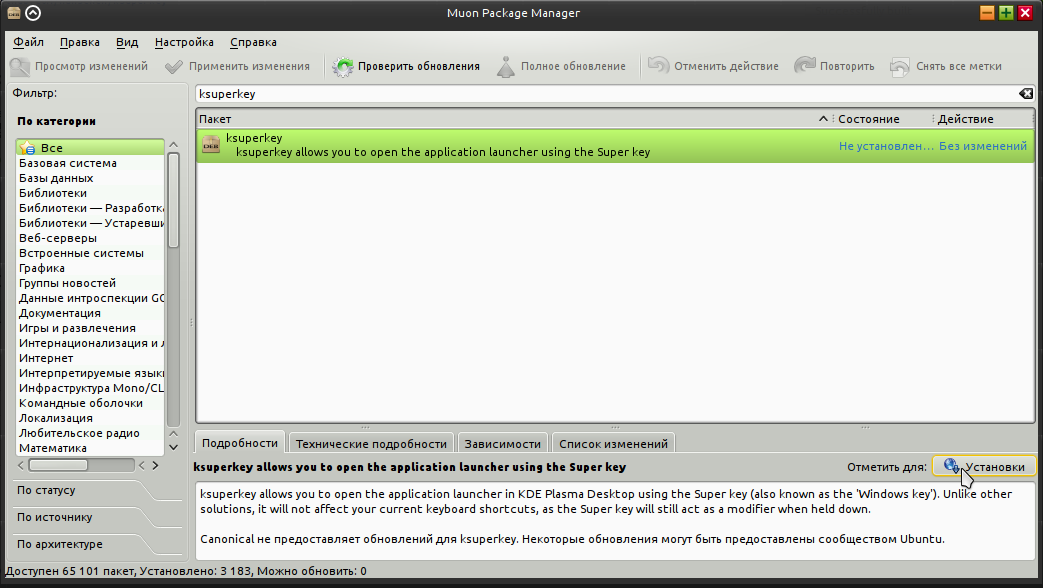Screen dimensions: 1043x588
Task: Select the ksuperkey package row
Action: point(615,145)
